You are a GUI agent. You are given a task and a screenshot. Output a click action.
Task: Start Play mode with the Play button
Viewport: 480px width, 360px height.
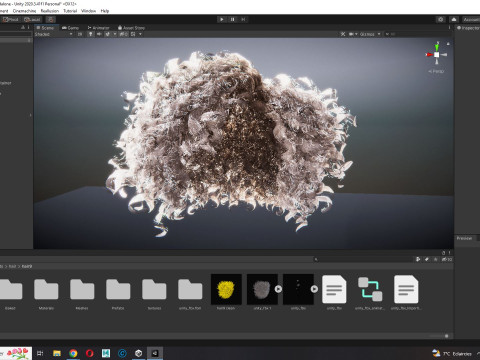click(222, 19)
